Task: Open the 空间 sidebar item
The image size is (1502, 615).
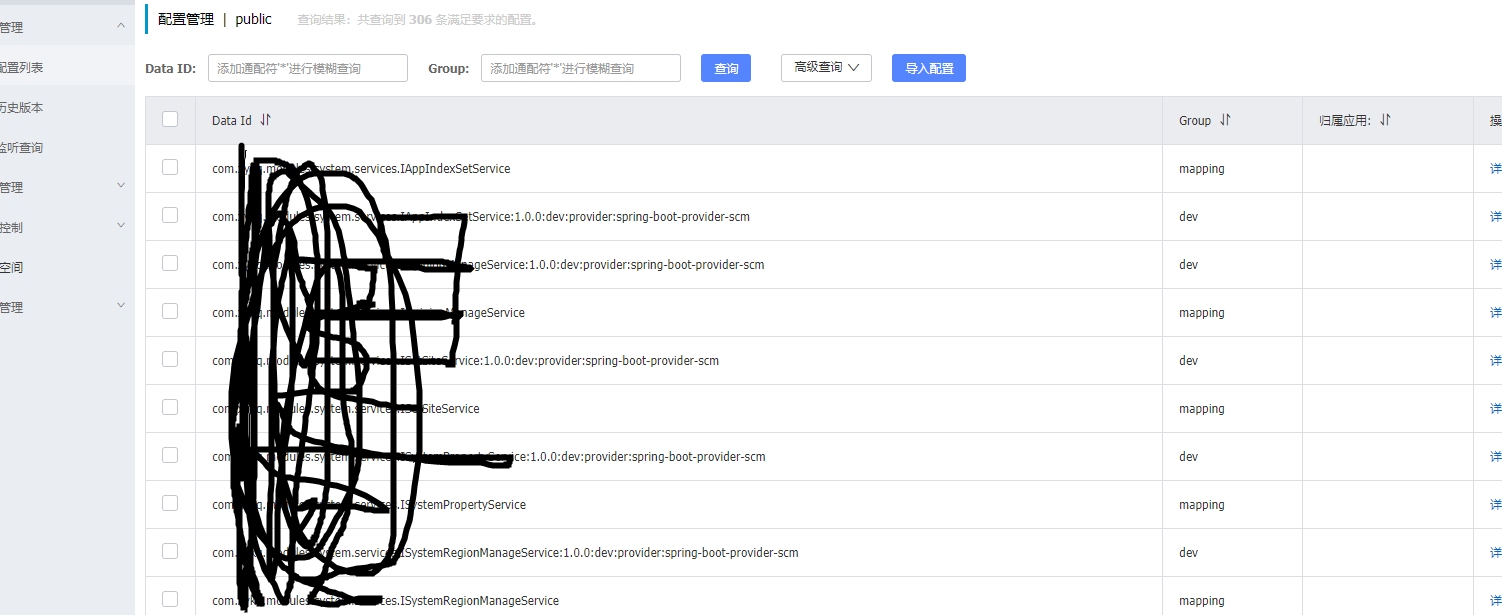Action: (12, 268)
